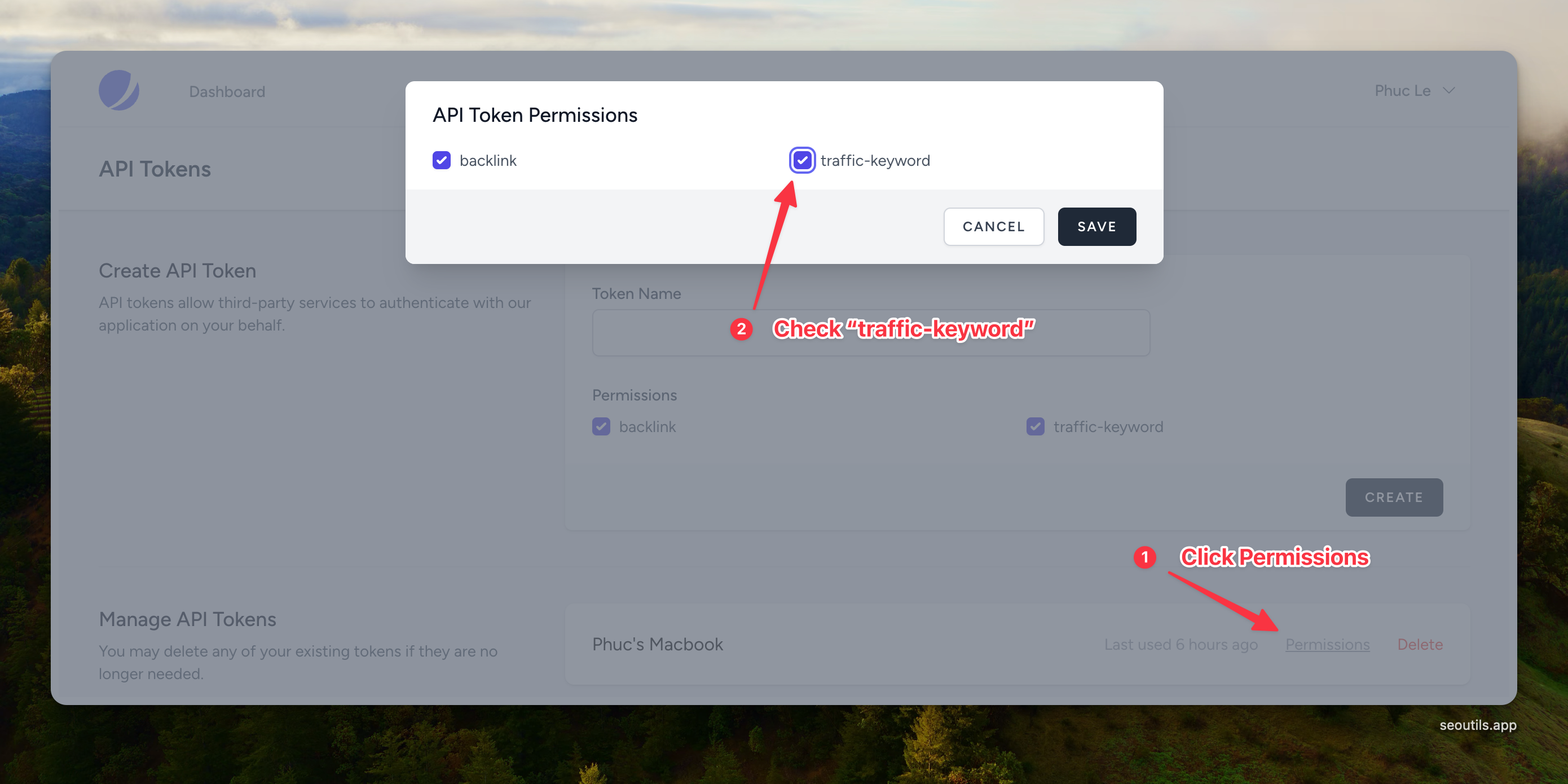Go to the Dashboard nav item
Image resolution: width=1568 pixels, height=784 pixels.
click(227, 91)
